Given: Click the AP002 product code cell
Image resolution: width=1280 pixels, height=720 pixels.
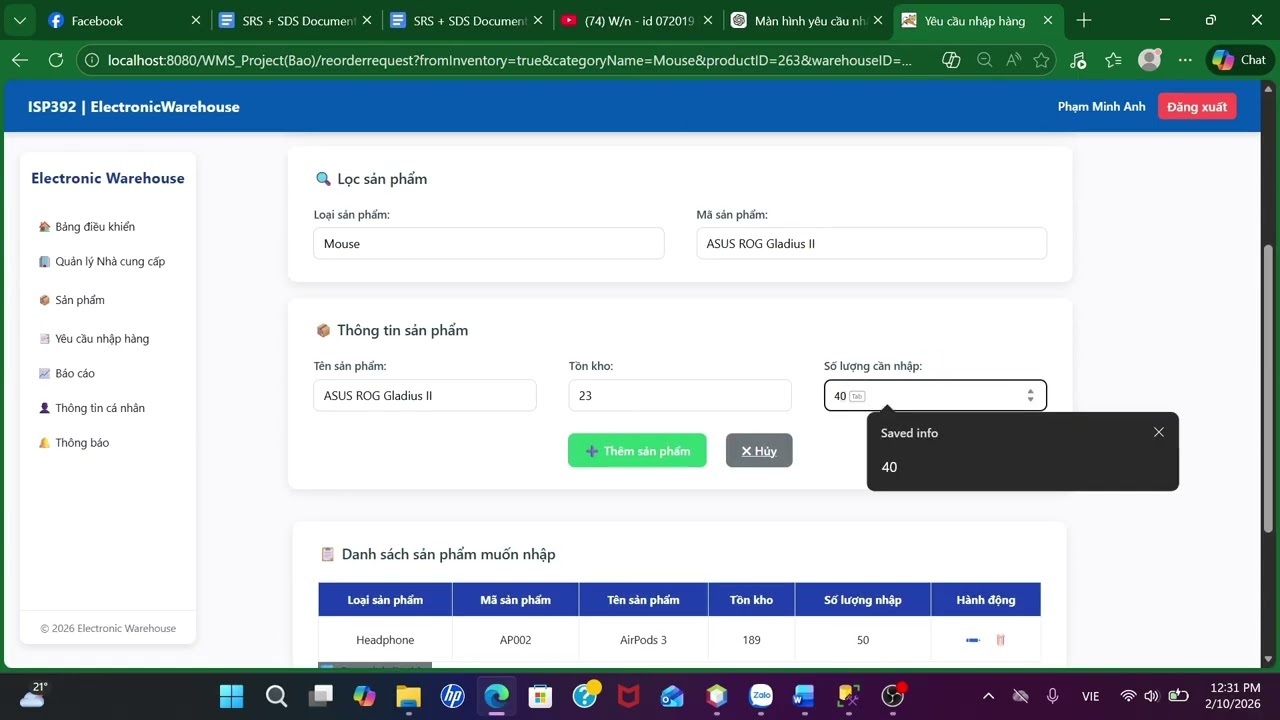Looking at the screenshot, I should [x=516, y=640].
